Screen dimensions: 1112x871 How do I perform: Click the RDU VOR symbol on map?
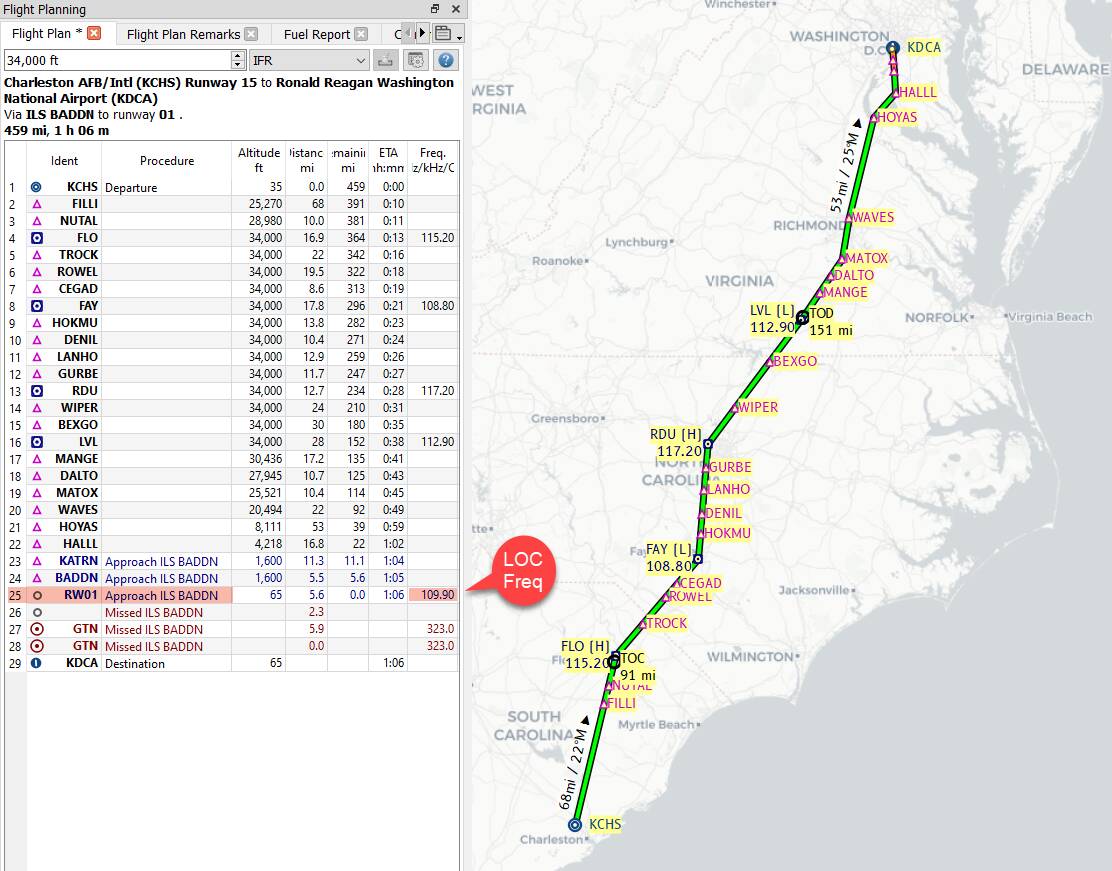pyautogui.click(x=707, y=443)
